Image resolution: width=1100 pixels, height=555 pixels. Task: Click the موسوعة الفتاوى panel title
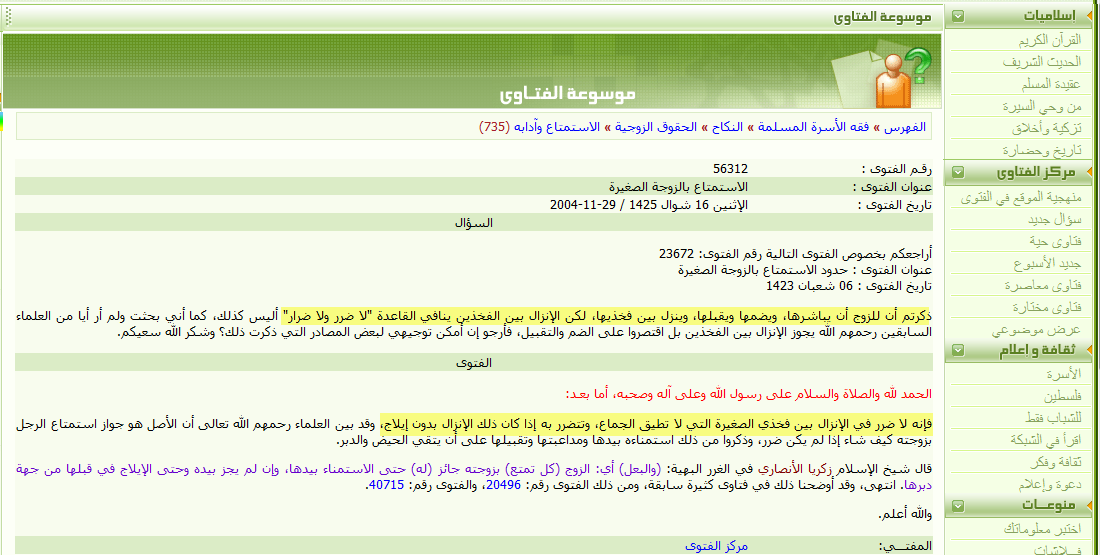click(883, 17)
